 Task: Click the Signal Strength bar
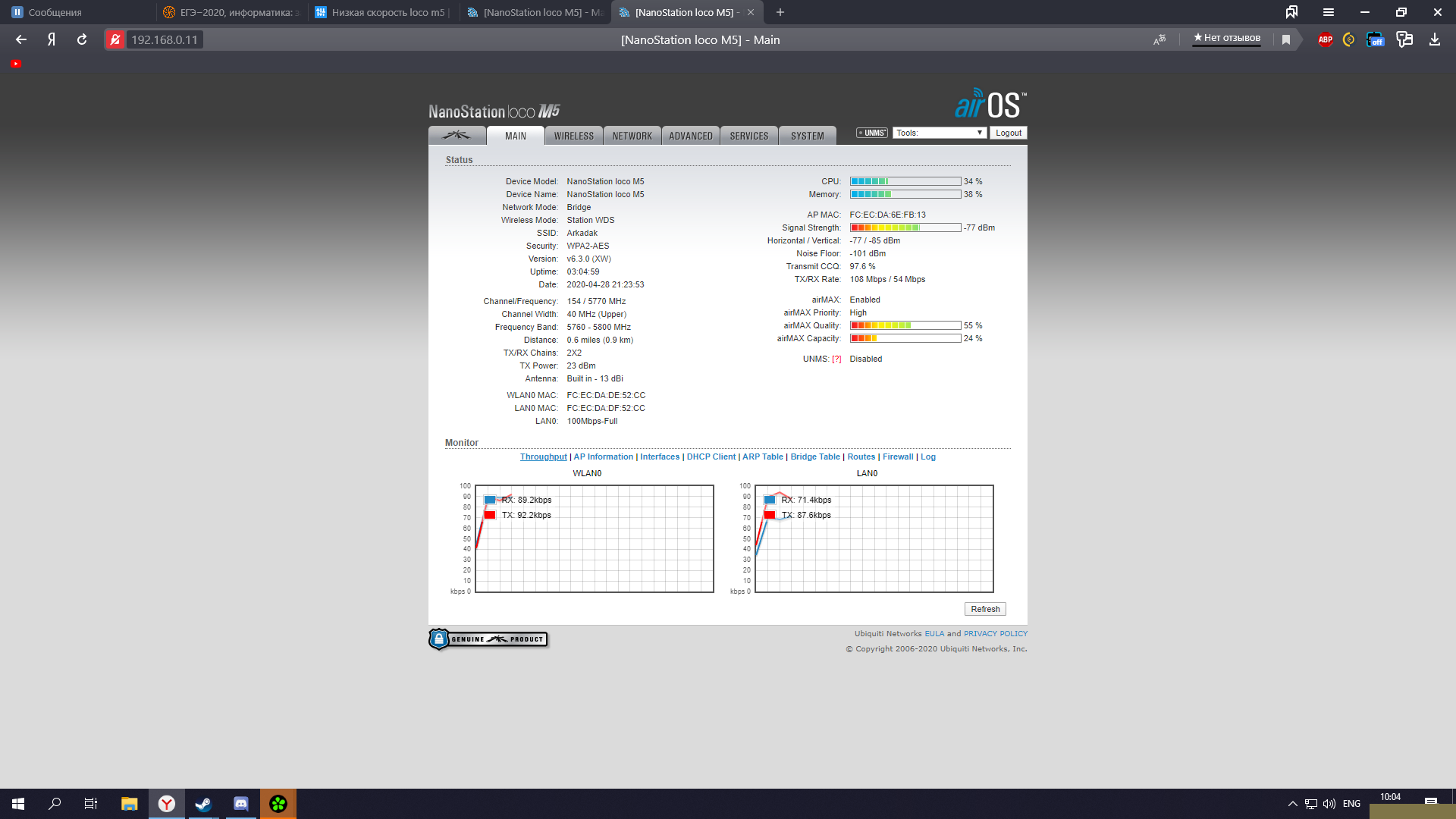pos(905,227)
